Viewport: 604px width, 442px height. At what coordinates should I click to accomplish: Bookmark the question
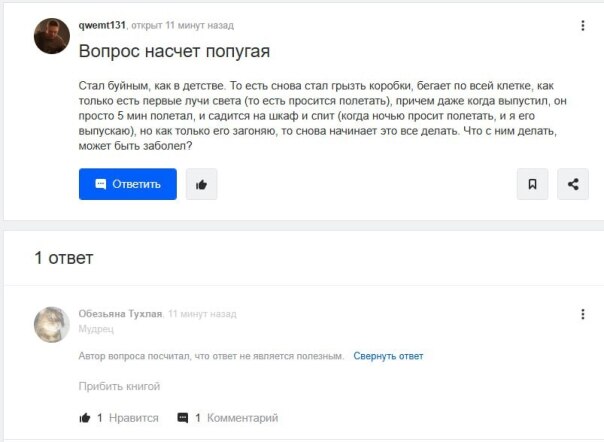532,184
